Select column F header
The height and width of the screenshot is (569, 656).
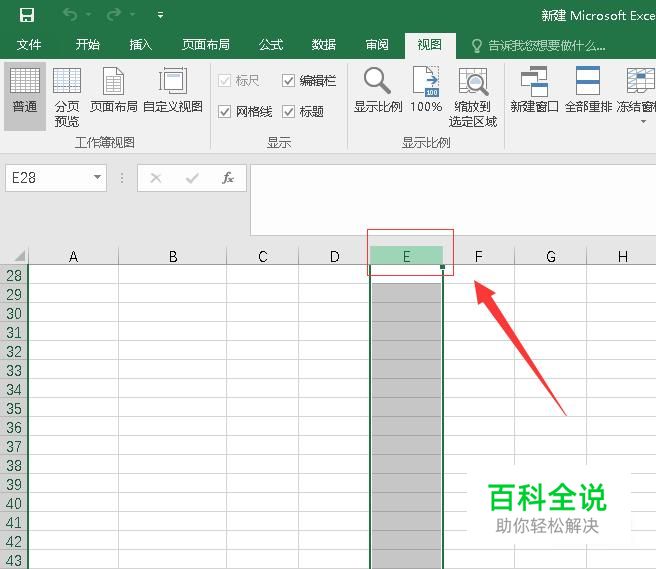pos(479,256)
